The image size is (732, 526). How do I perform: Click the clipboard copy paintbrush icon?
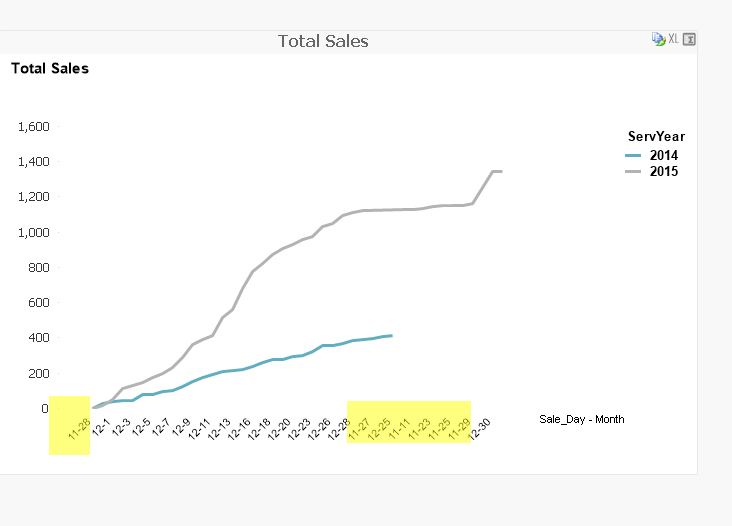click(658, 39)
